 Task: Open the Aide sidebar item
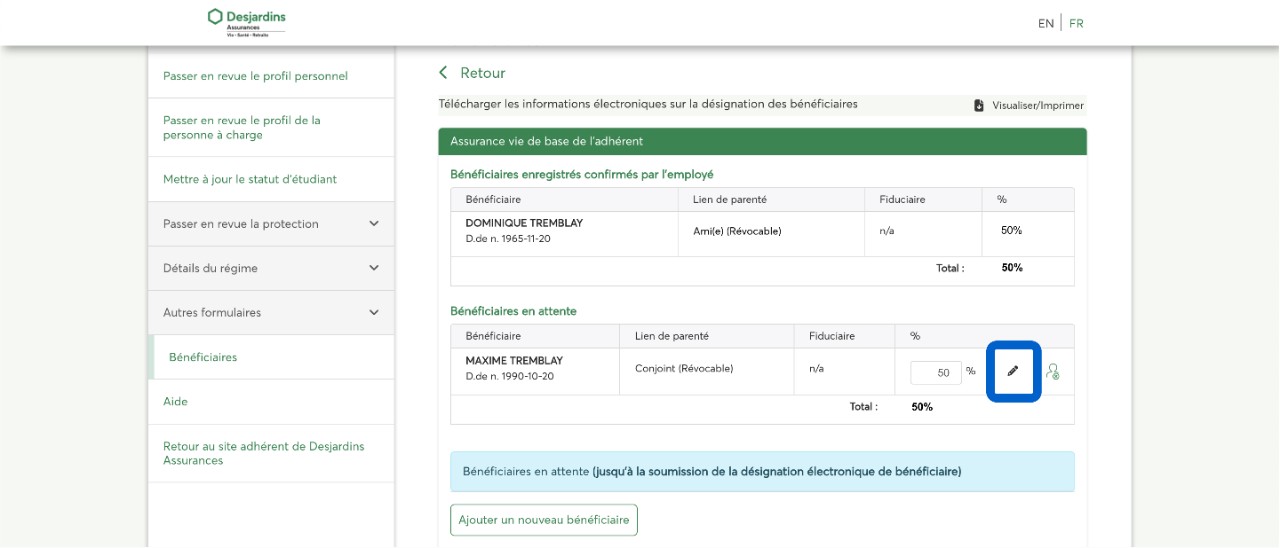coord(176,401)
